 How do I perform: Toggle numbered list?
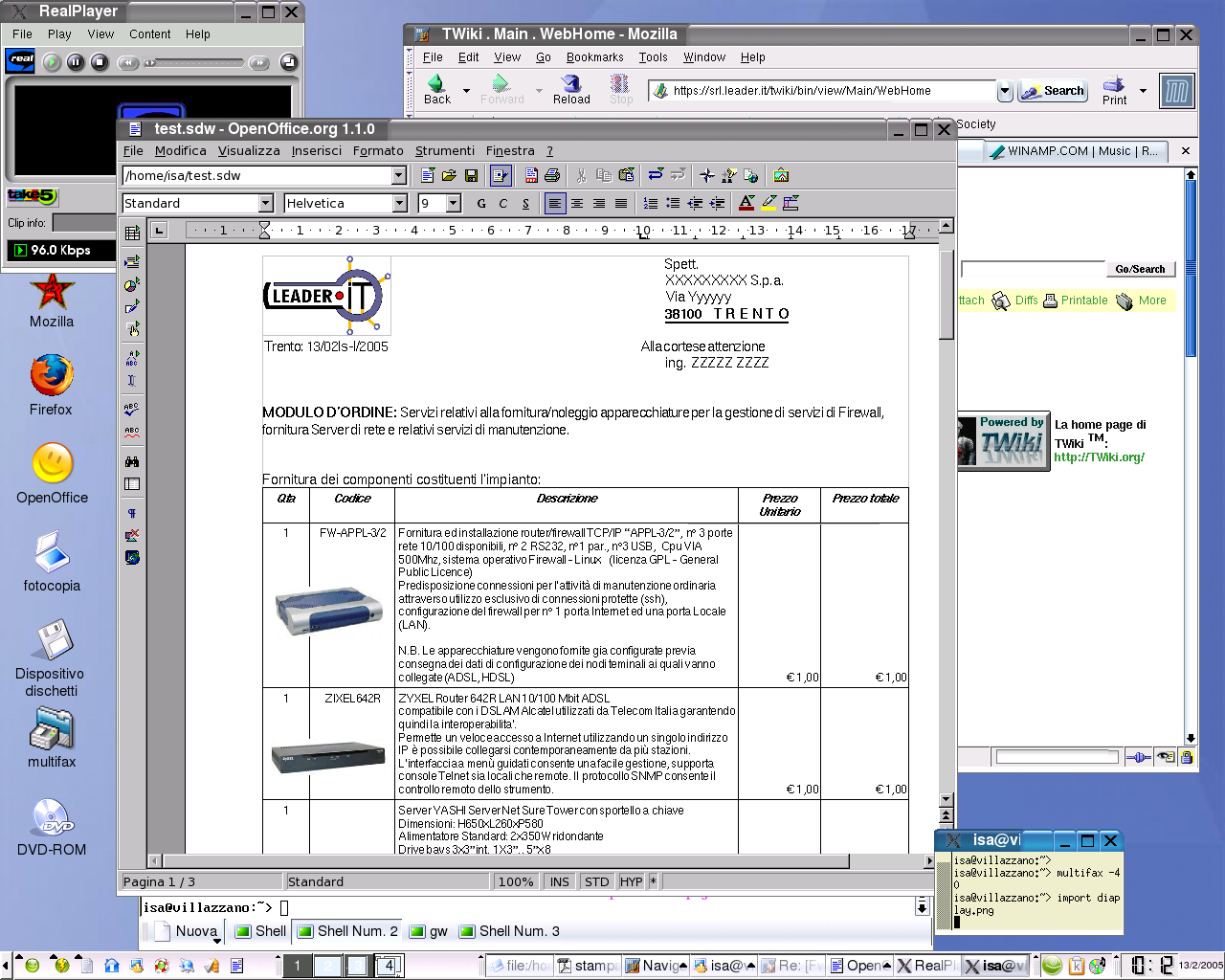coord(651,203)
